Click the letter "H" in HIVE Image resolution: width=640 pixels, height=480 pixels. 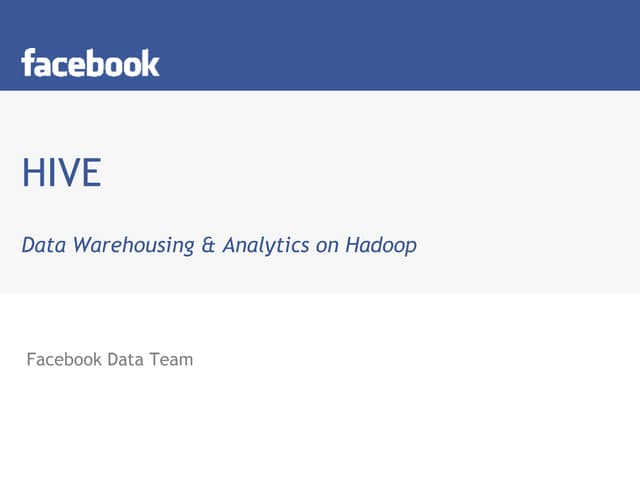click(x=33, y=174)
